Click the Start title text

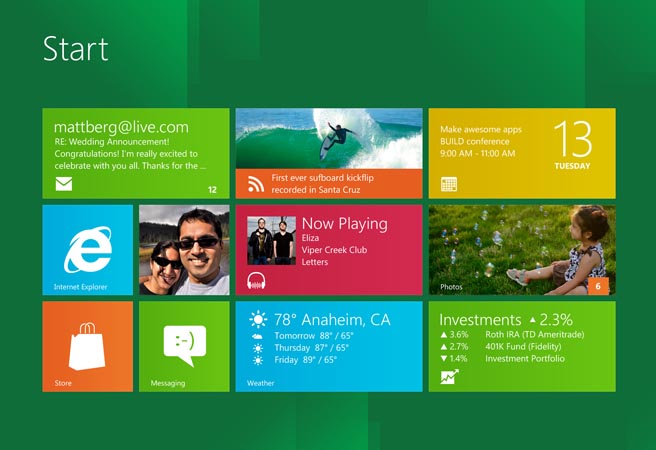[x=76, y=49]
